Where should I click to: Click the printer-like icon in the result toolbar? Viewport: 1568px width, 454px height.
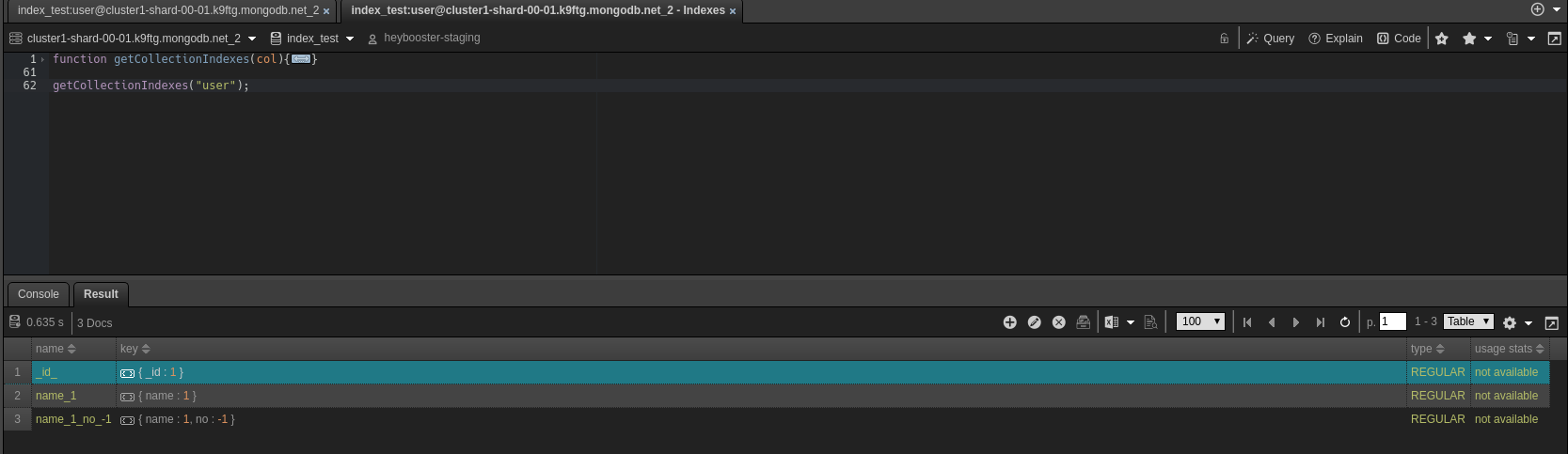pos(1083,322)
